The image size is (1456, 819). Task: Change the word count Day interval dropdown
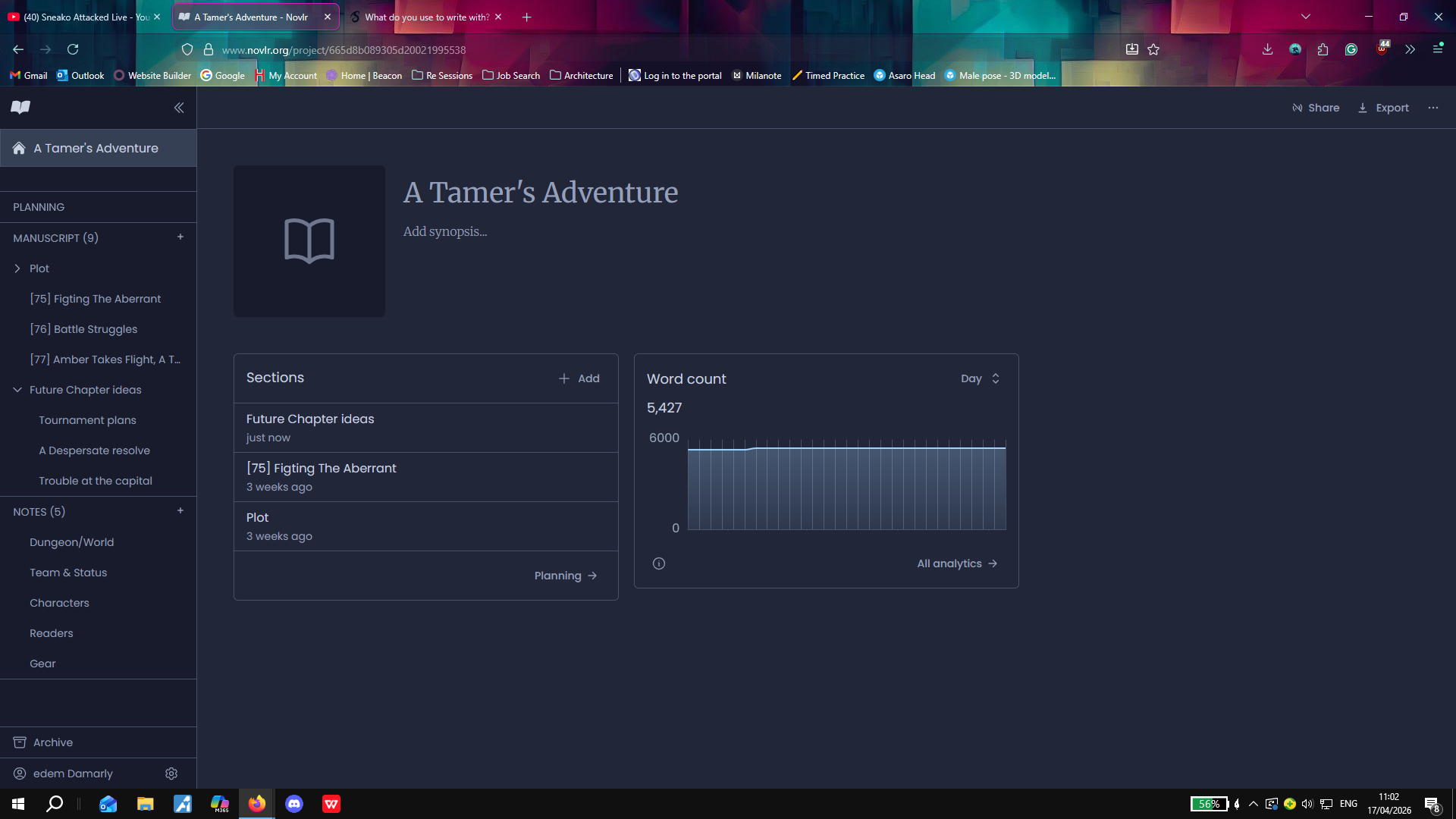(x=980, y=378)
